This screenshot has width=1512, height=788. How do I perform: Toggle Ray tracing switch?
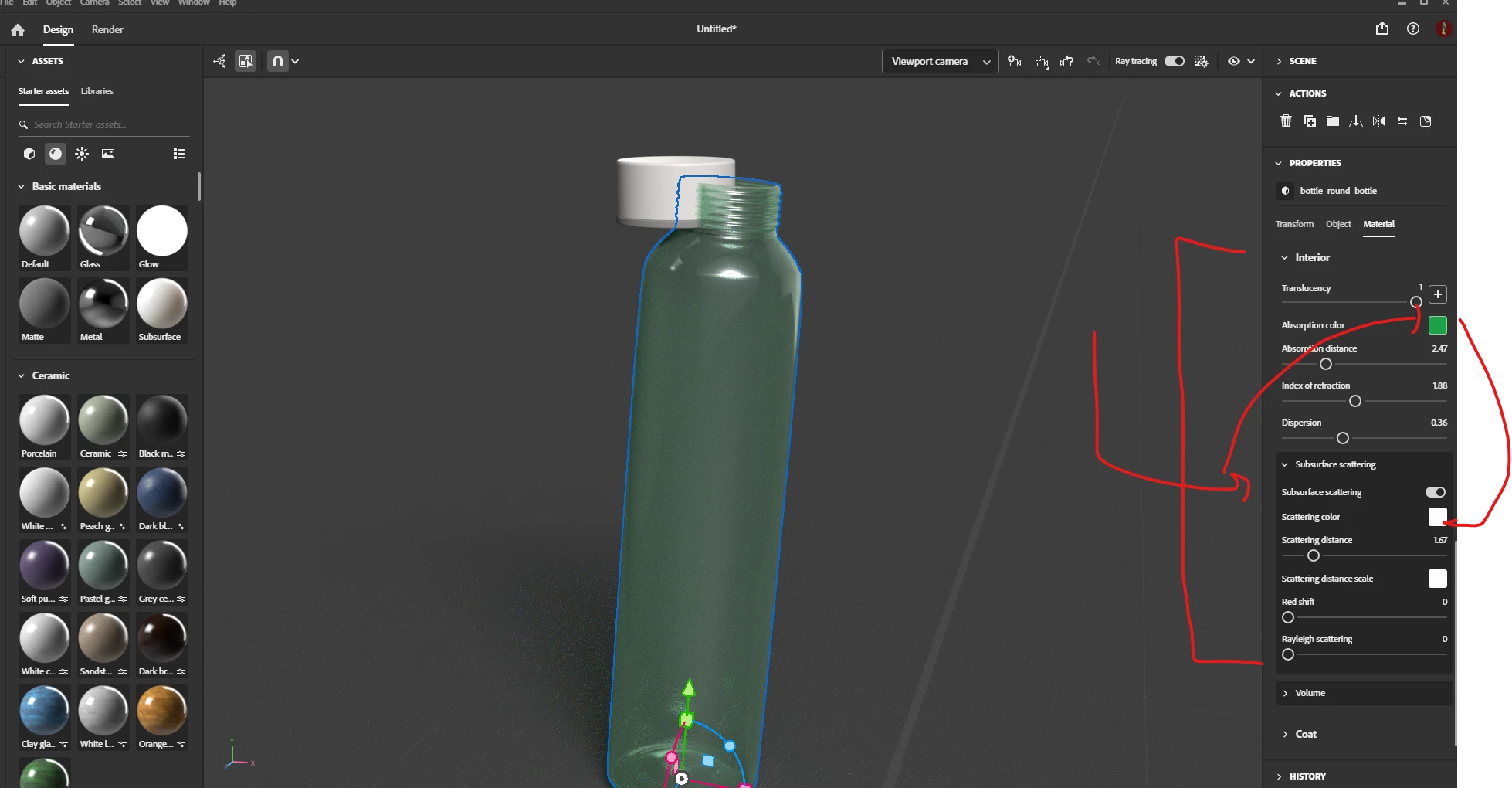(1175, 61)
